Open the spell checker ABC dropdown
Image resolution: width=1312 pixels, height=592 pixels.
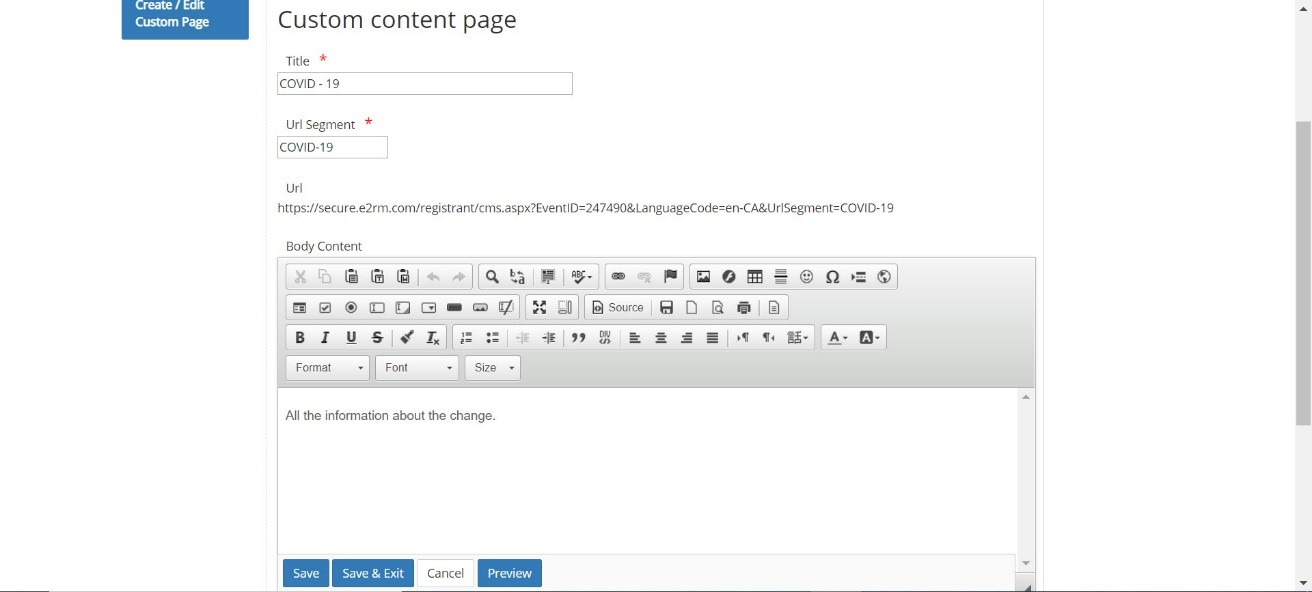(582, 277)
